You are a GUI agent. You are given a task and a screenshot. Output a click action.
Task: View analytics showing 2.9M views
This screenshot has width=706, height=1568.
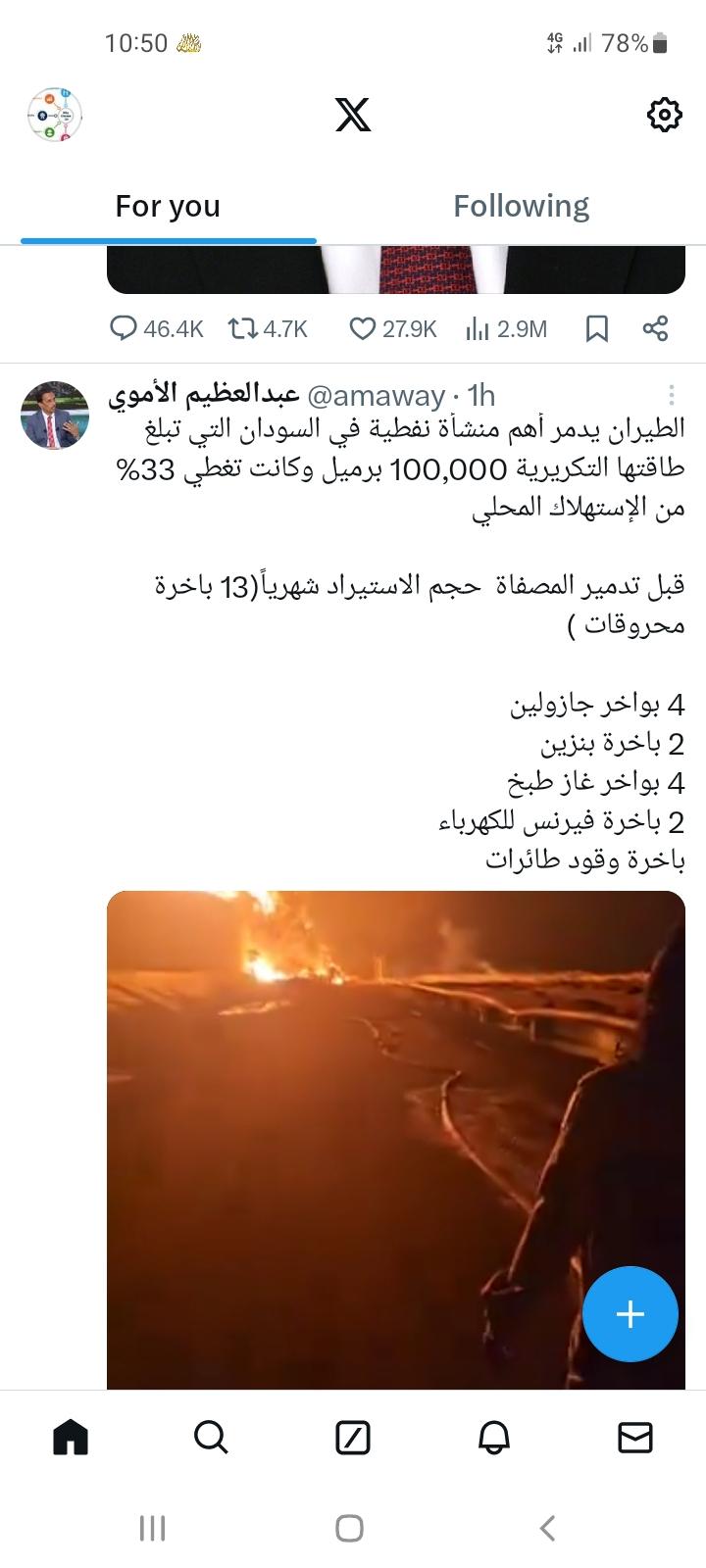click(506, 328)
